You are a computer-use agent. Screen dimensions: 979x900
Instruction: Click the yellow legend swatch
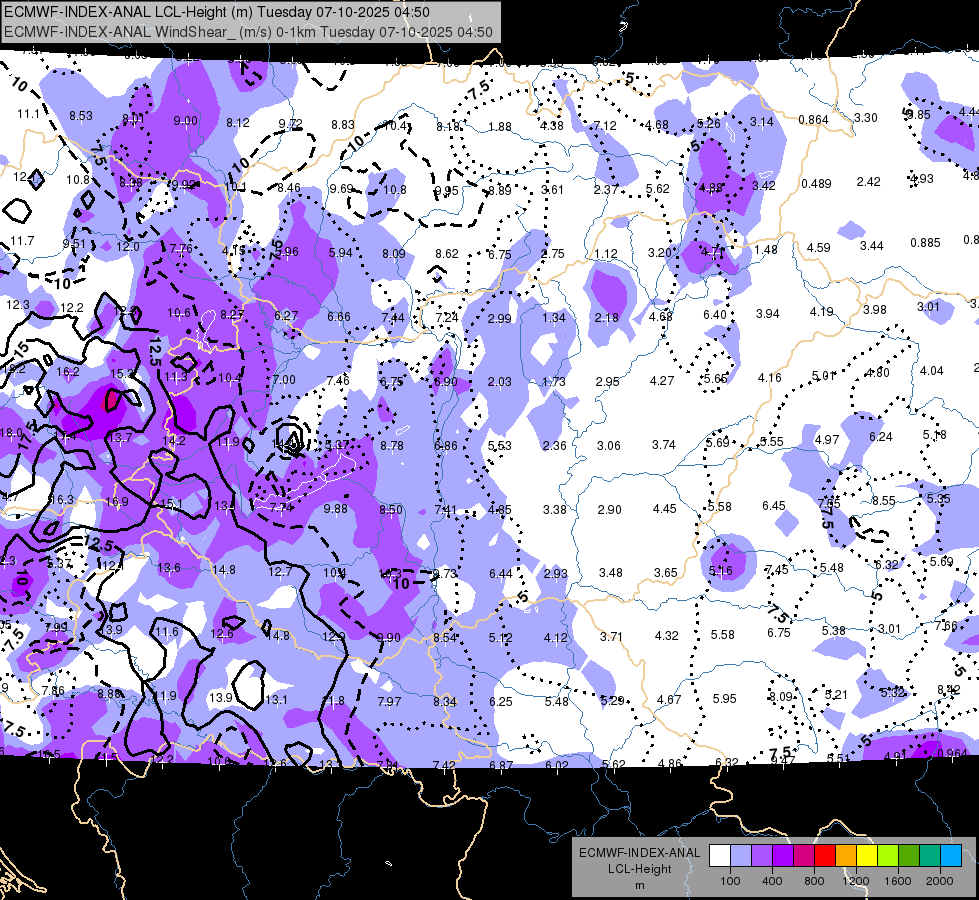coord(867,856)
